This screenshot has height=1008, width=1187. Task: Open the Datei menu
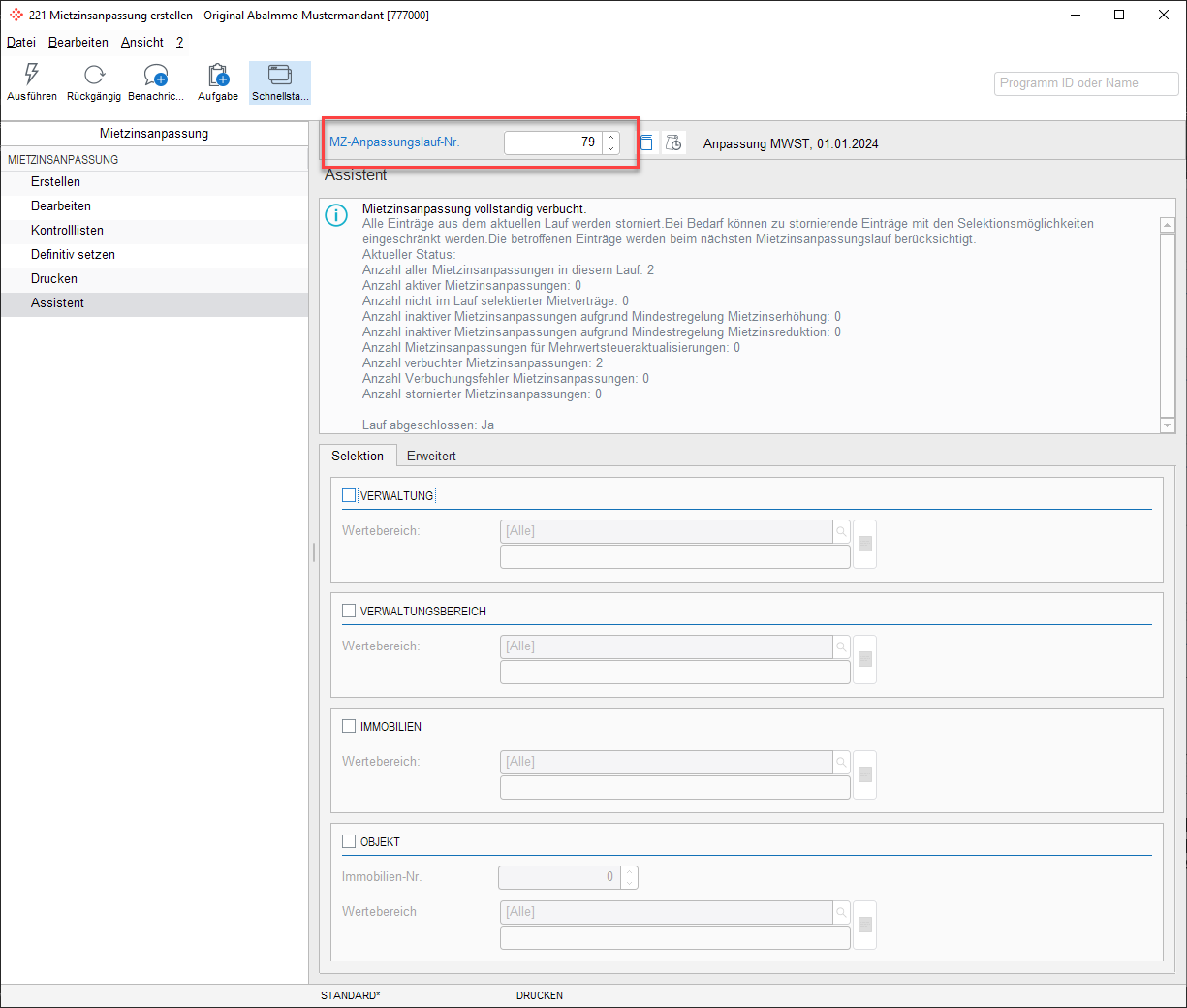(21, 42)
